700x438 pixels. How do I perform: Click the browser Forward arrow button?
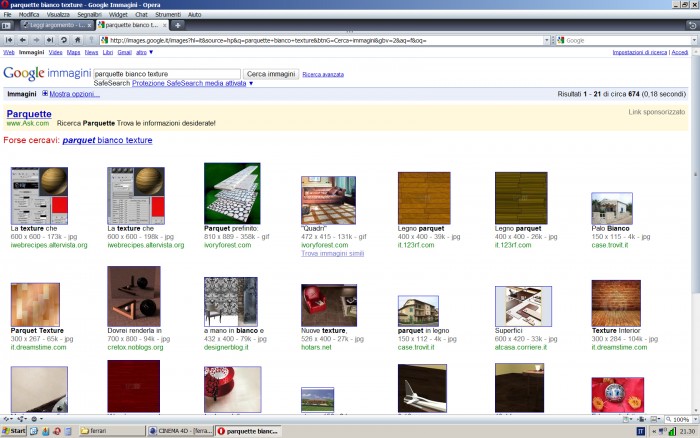point(37,40)
